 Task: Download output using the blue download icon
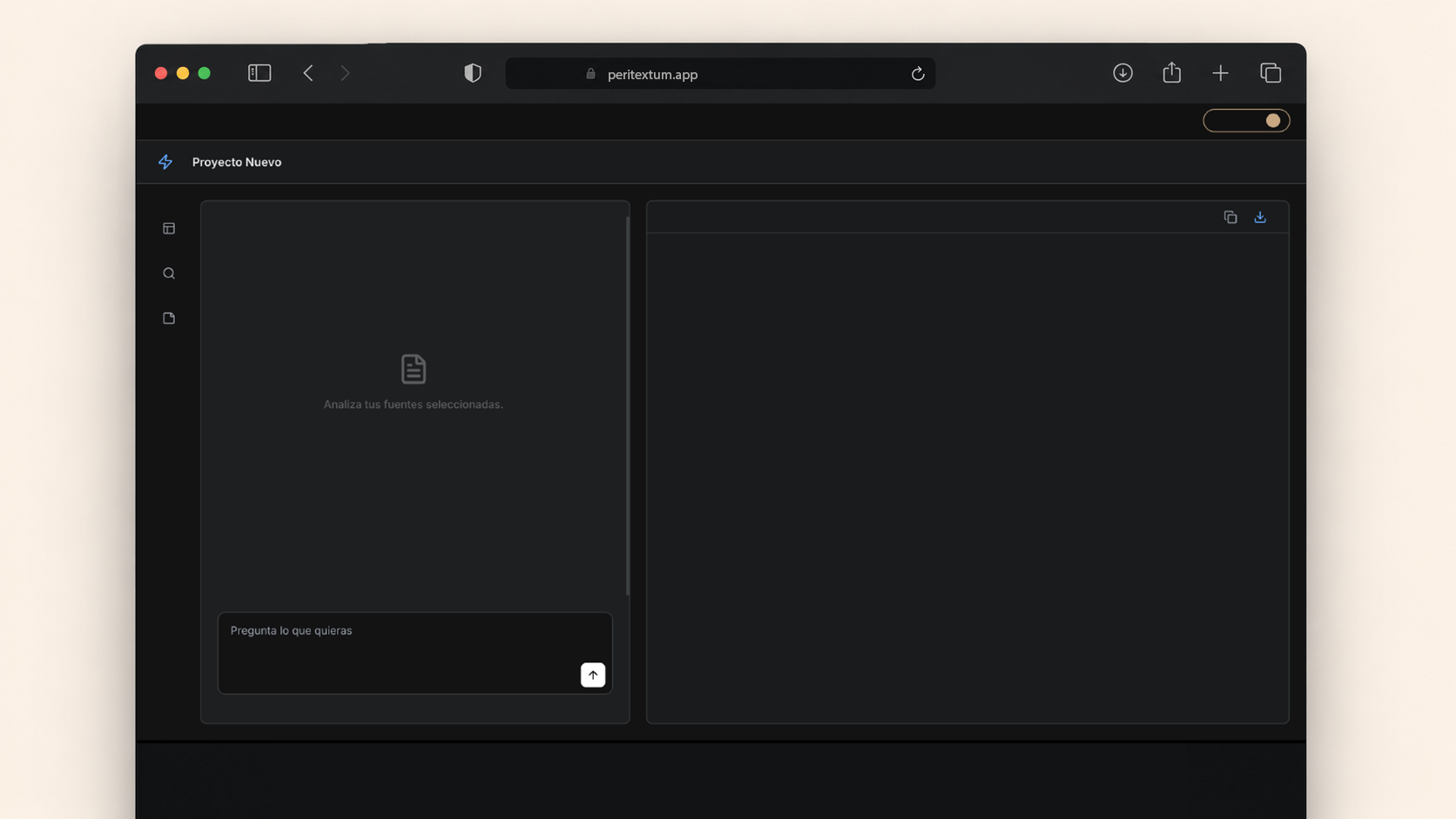click(1260, 217)
